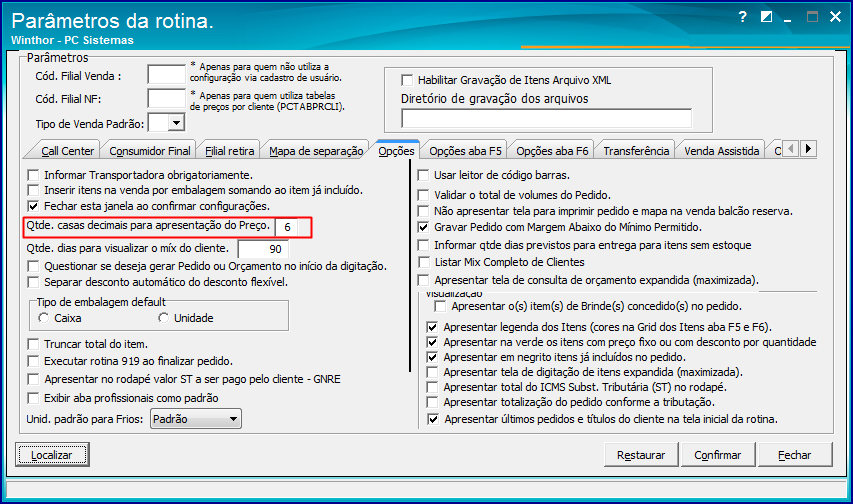
Task: Check Apresentar tela de consulta de orçamento expandida
Action: tap(423, 280)
